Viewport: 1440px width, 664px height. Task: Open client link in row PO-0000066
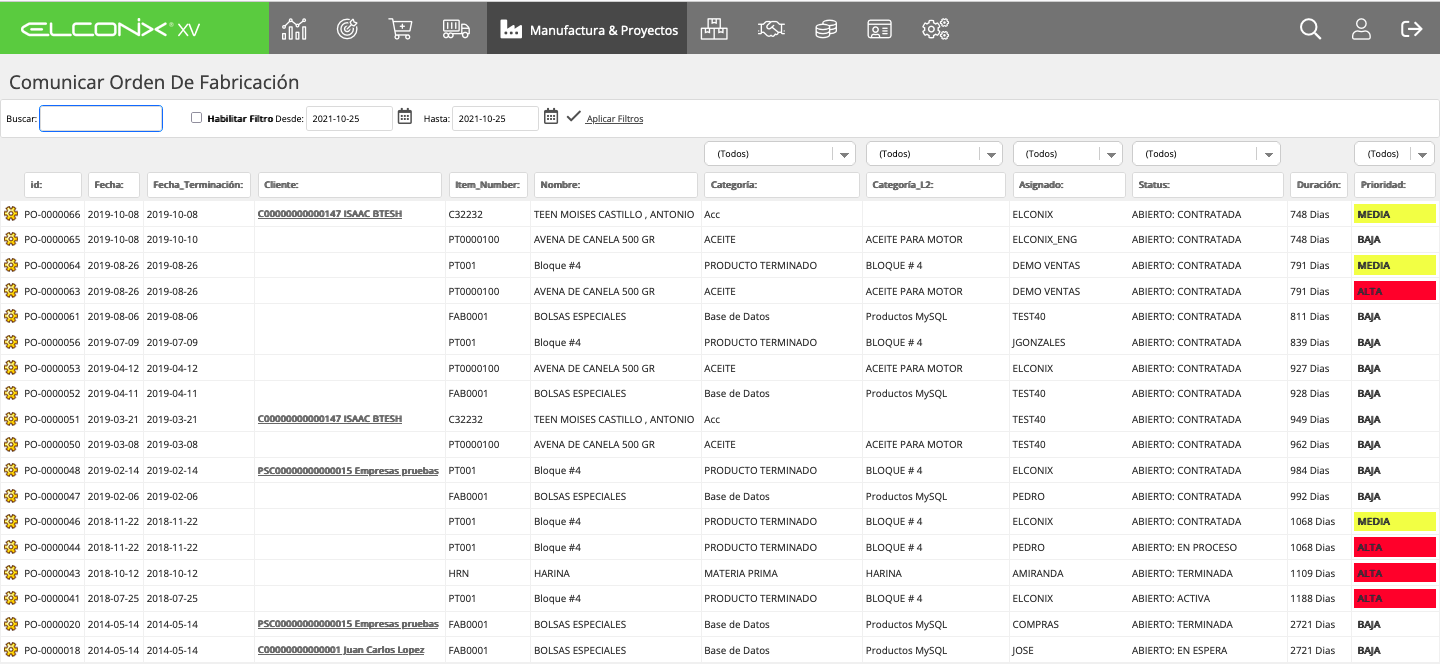[330, 214]
